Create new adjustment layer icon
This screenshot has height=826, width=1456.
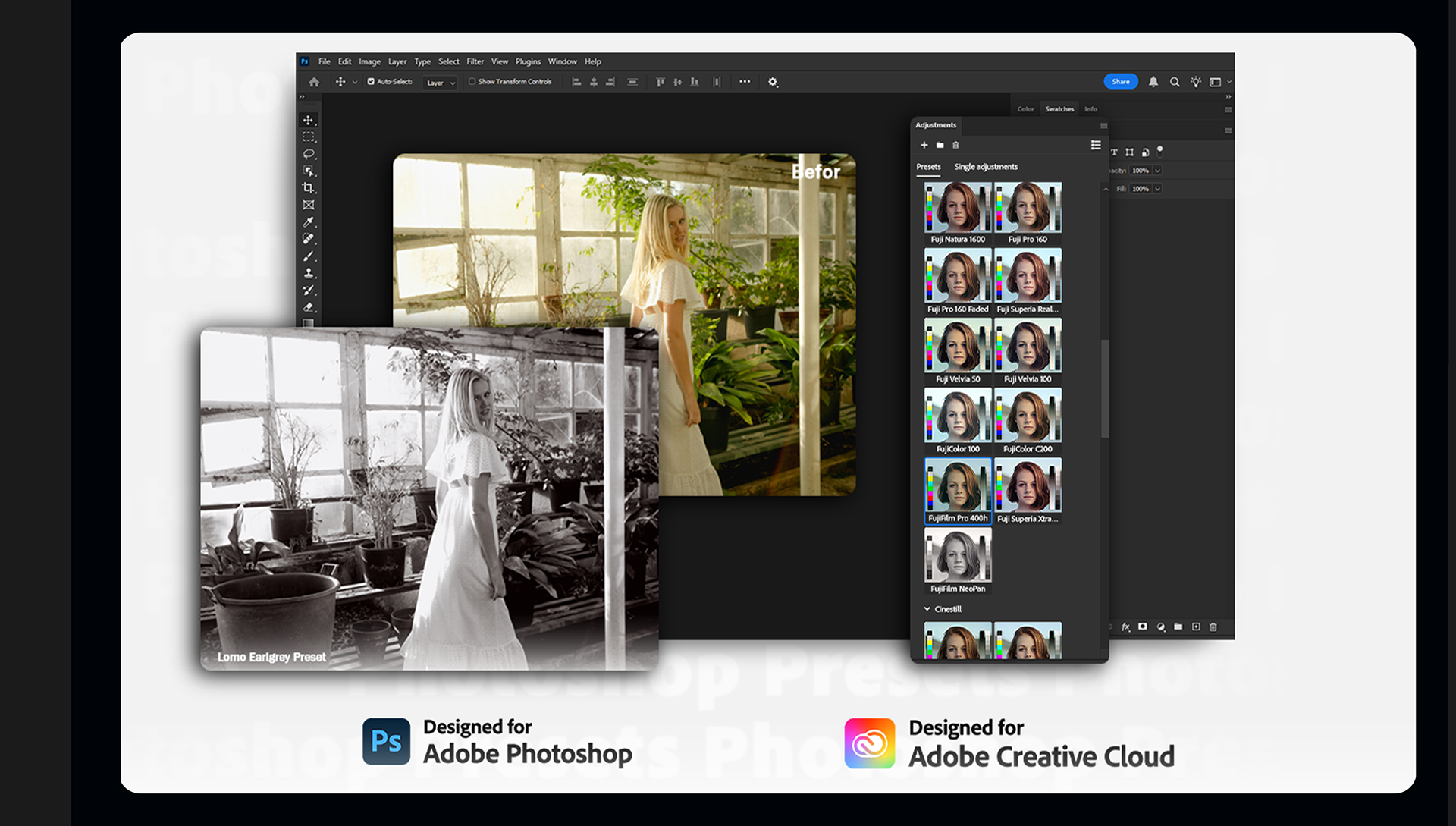coord(1161,627)
